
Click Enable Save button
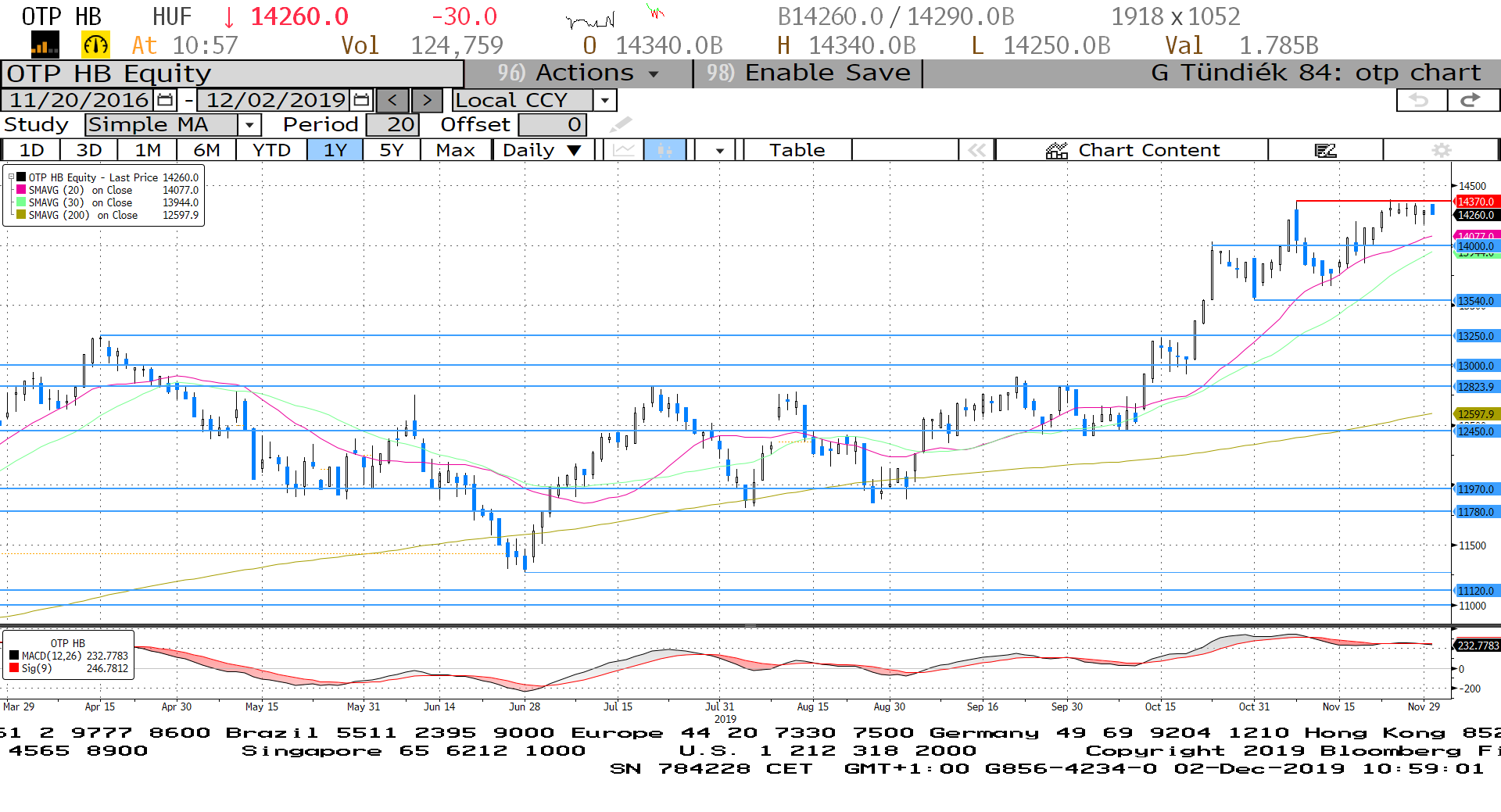click(808, 73)
